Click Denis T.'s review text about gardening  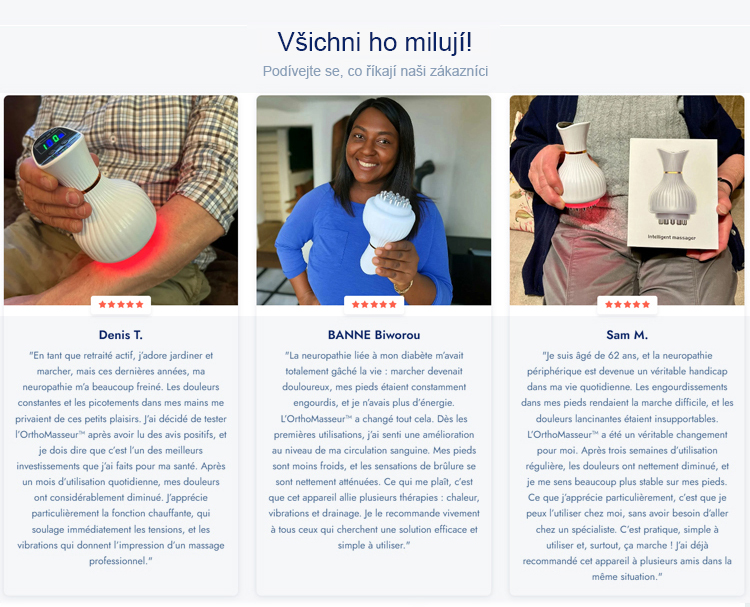121,458
